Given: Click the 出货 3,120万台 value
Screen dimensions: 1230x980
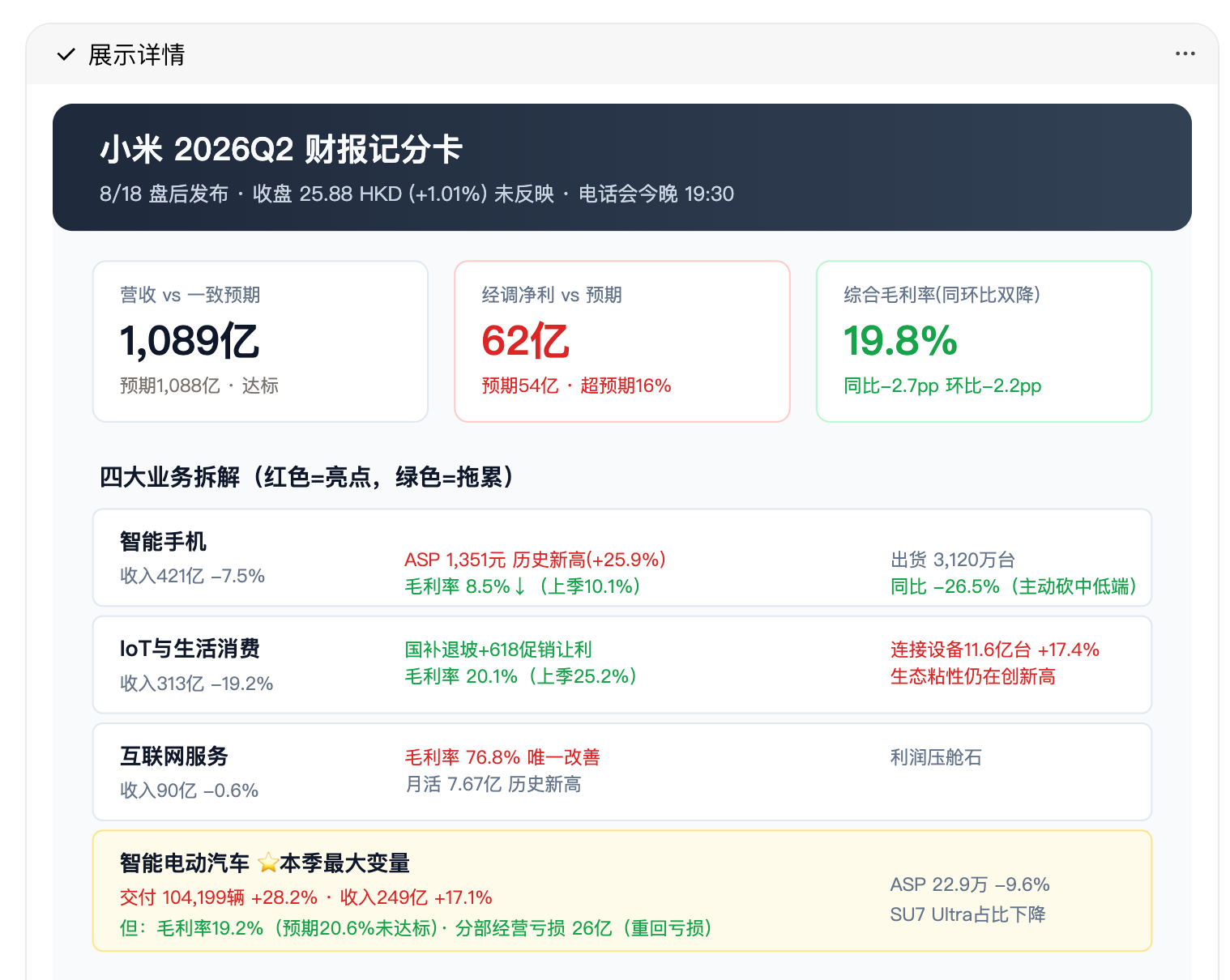Looking at the screenshot, I should coord(953,560).
